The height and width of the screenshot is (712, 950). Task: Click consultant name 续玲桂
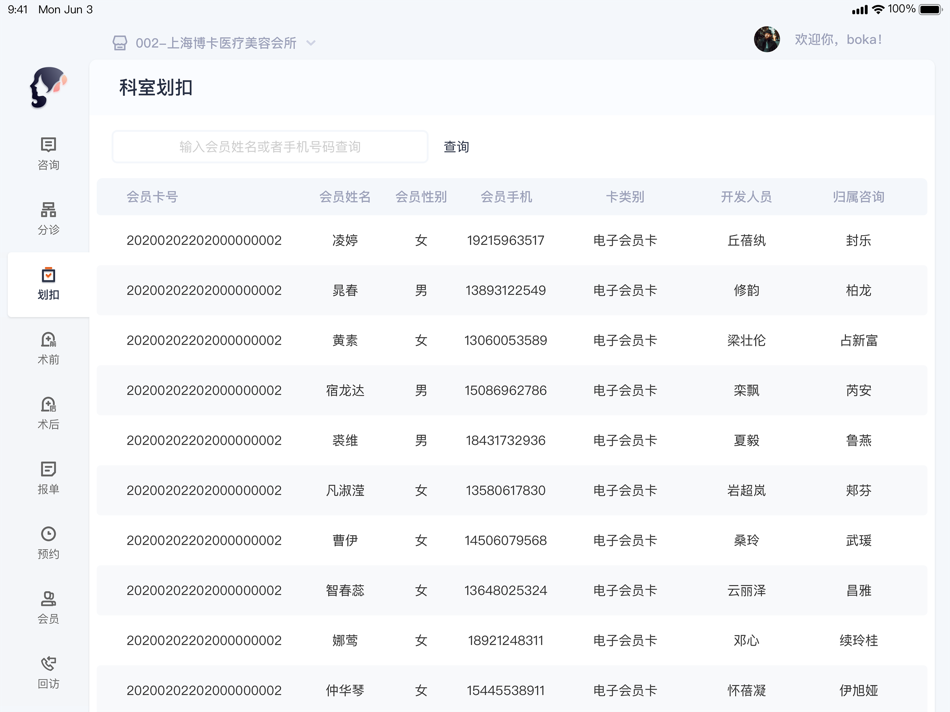click(858, 640)
